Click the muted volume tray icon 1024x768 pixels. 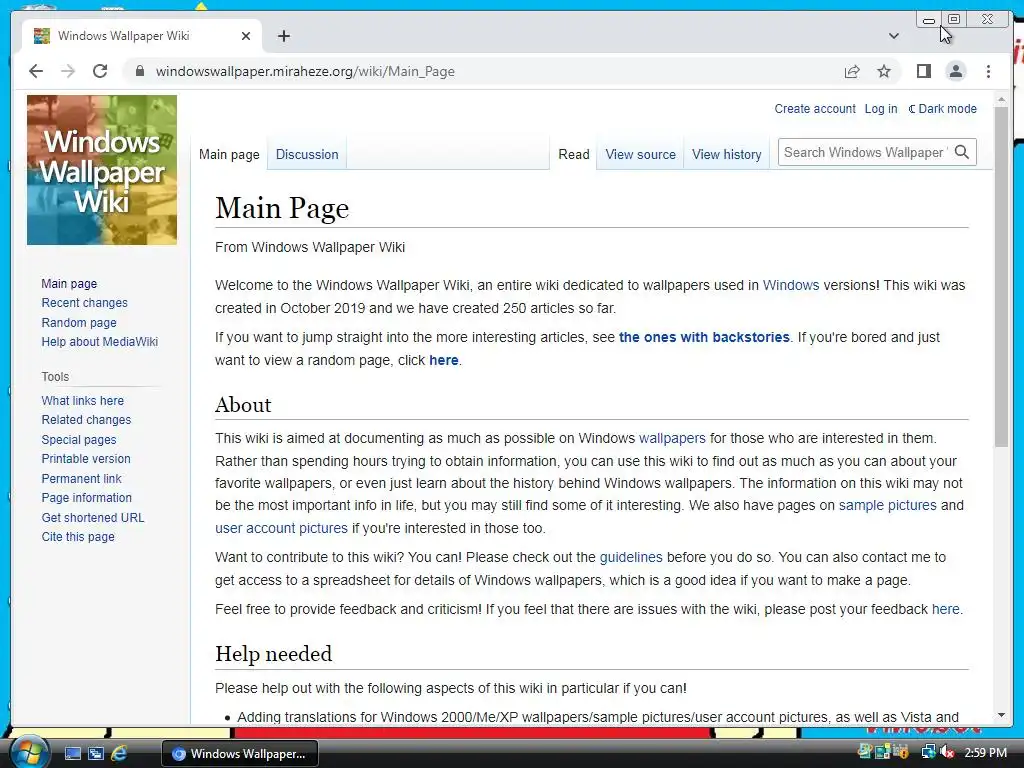tap(947, 752)
